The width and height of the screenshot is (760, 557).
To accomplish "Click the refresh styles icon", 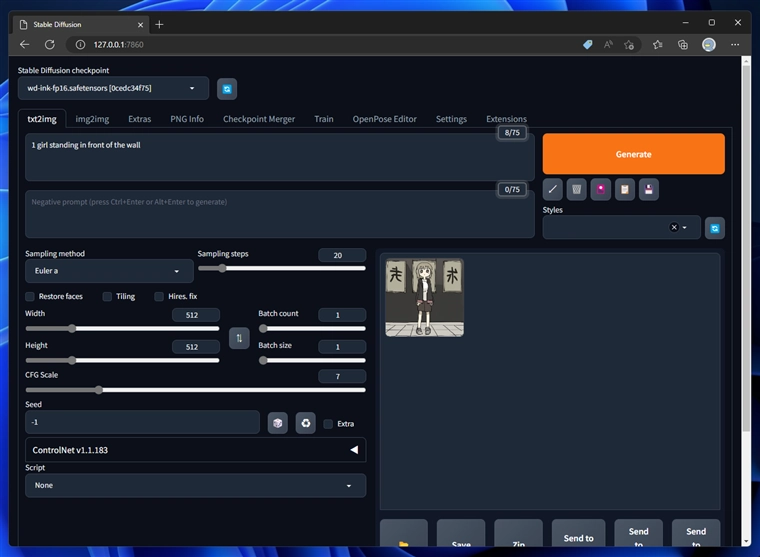I will click(x=715, y=228).
